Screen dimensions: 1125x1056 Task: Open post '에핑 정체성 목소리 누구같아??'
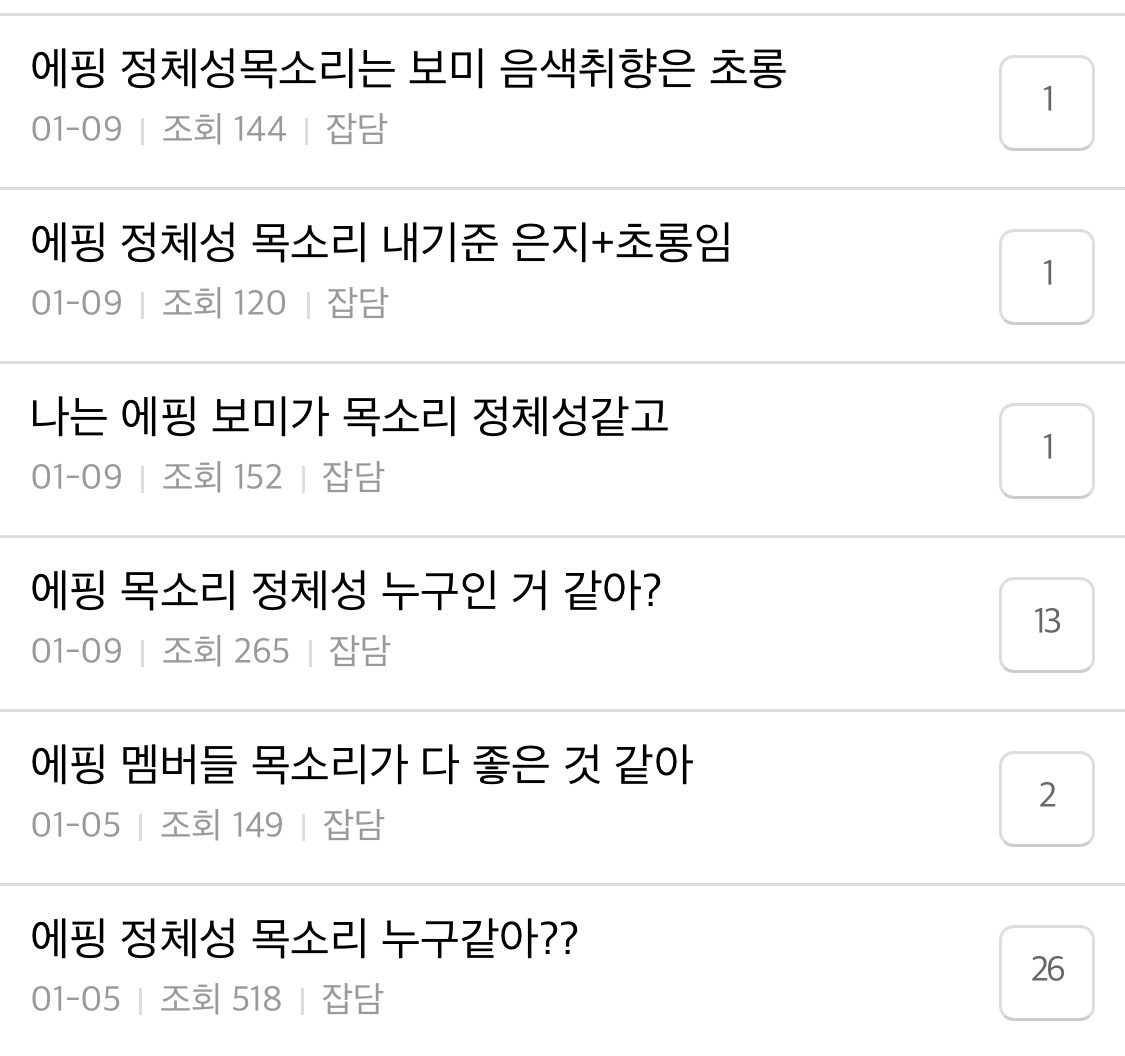pos(304,938)
